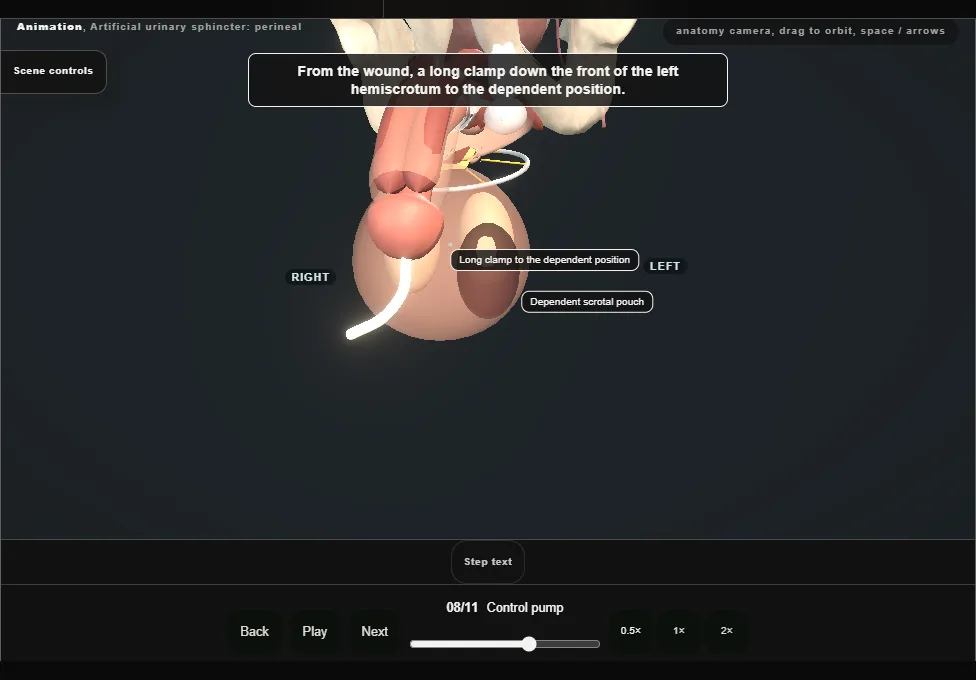Set playback speed to 2×
The width and height of the screenshot is (976, 680).
pos(726,631)
